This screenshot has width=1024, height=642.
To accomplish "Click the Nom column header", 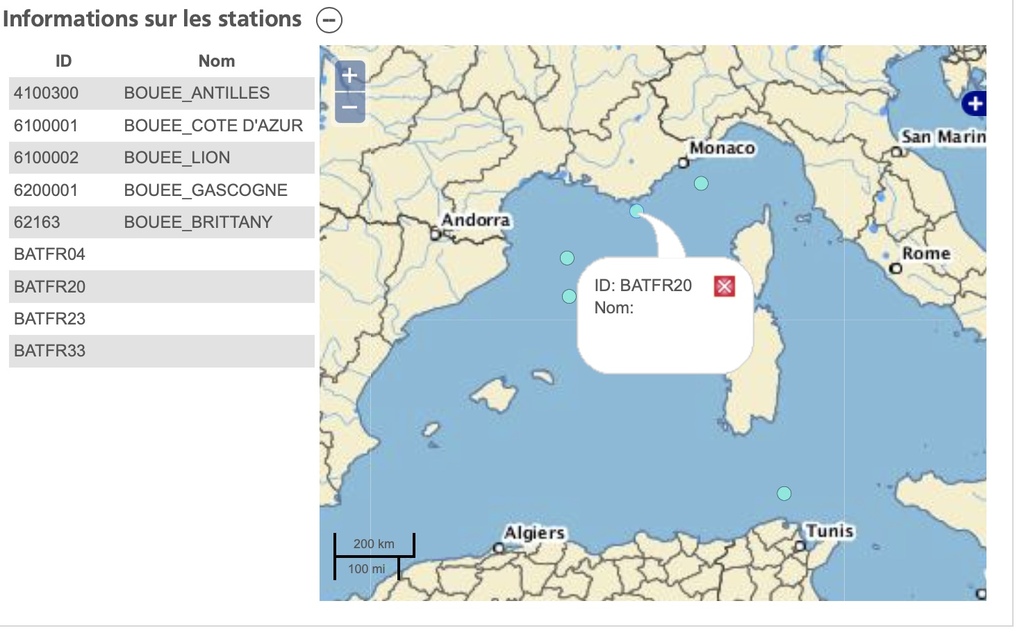I will click(x=217, y=61).
